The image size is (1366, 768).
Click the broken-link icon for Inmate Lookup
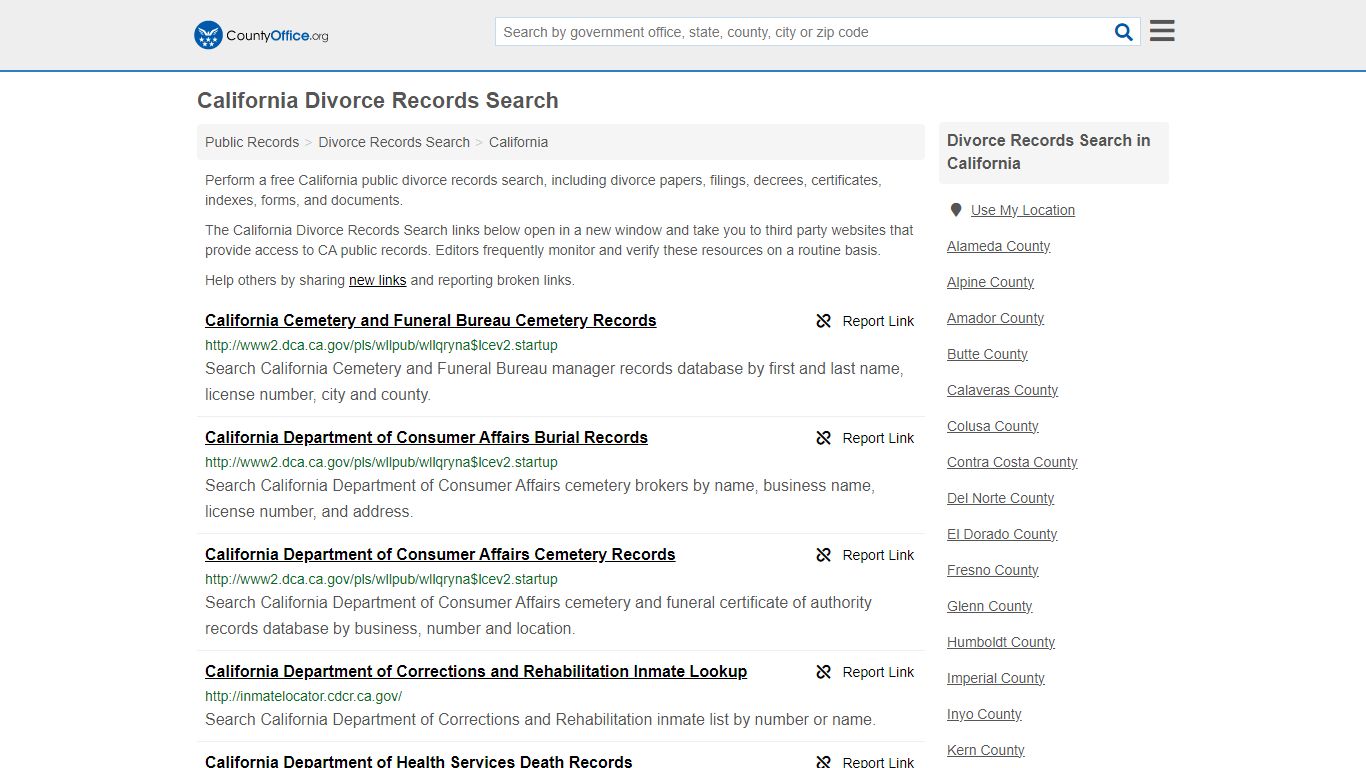[823, 672]
